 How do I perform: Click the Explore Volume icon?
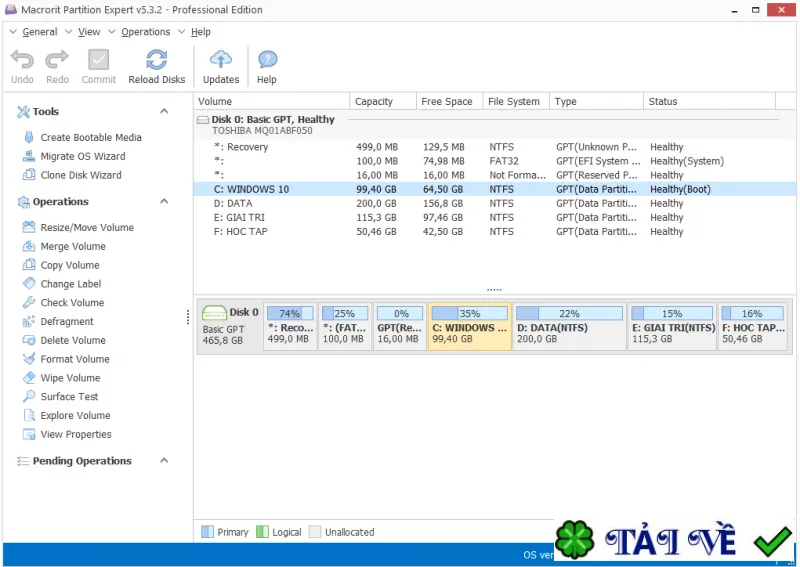click(x=29, y=415)
